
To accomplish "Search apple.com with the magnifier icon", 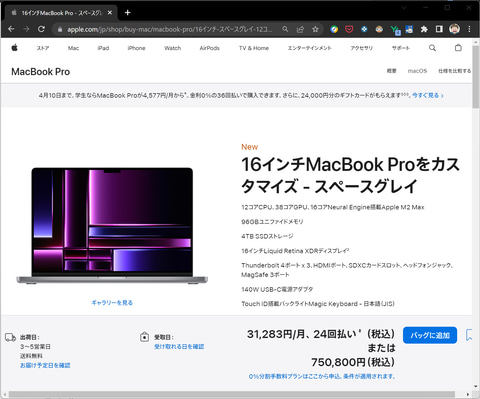I will pos(432,48).
